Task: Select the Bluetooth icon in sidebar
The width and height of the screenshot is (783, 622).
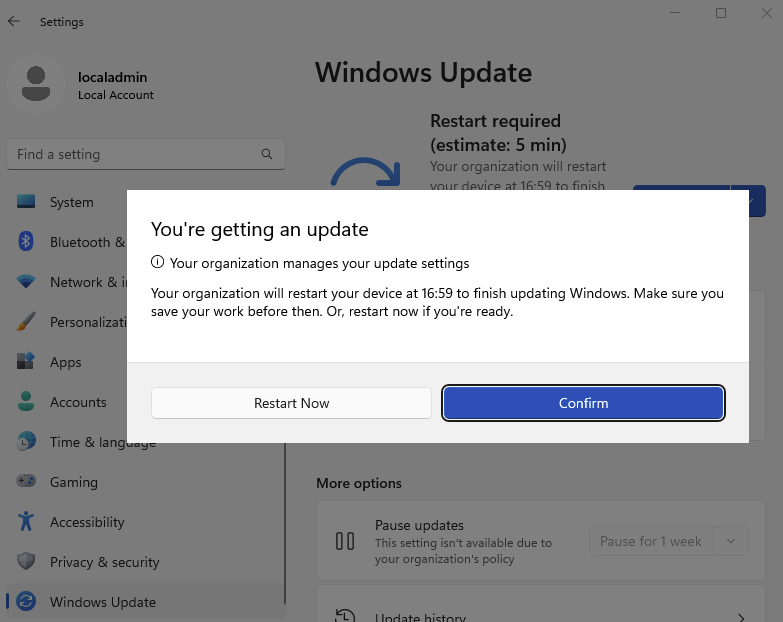Action: [x=26, y=242]
